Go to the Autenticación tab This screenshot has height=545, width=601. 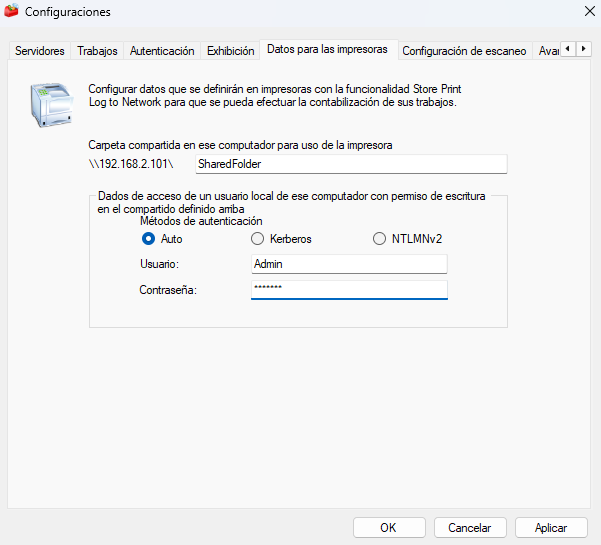point(162,51)
